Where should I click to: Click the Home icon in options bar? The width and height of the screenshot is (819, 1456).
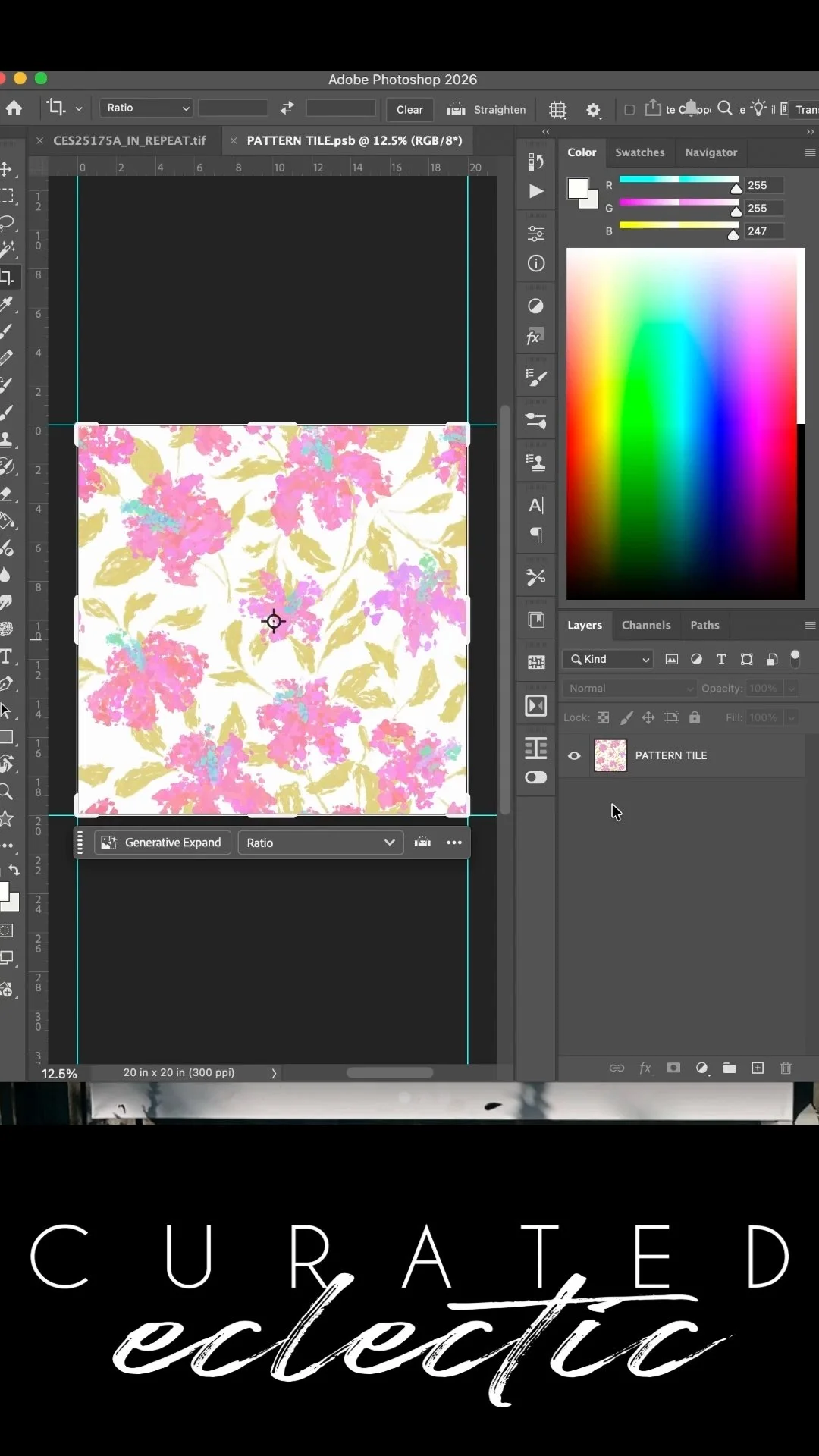coord(14,108)
